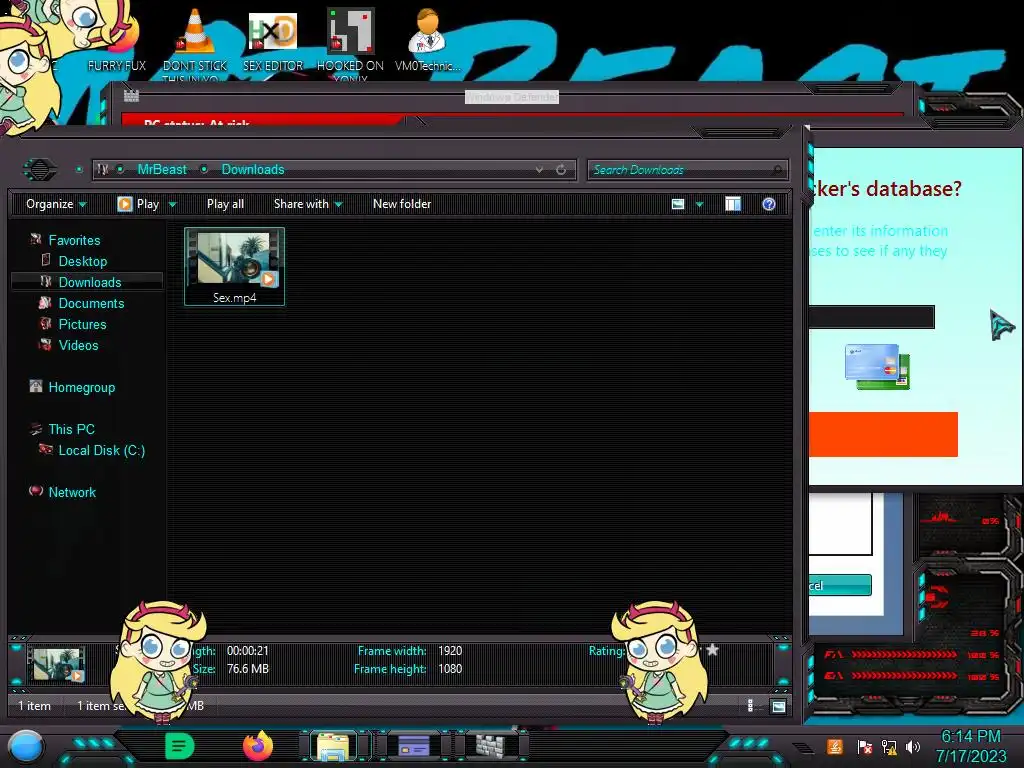1024x768 pixels.
Task: Expand the Play dropdown arrow
Action: pos(172,204)
